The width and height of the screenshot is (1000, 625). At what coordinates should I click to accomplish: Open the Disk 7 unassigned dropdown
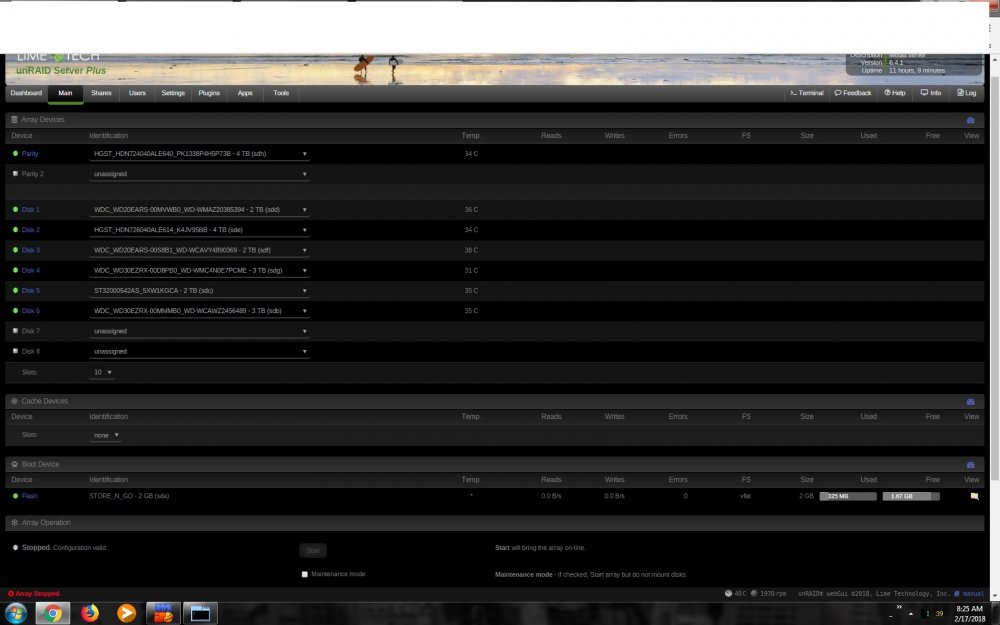click(x=200, y=332)
